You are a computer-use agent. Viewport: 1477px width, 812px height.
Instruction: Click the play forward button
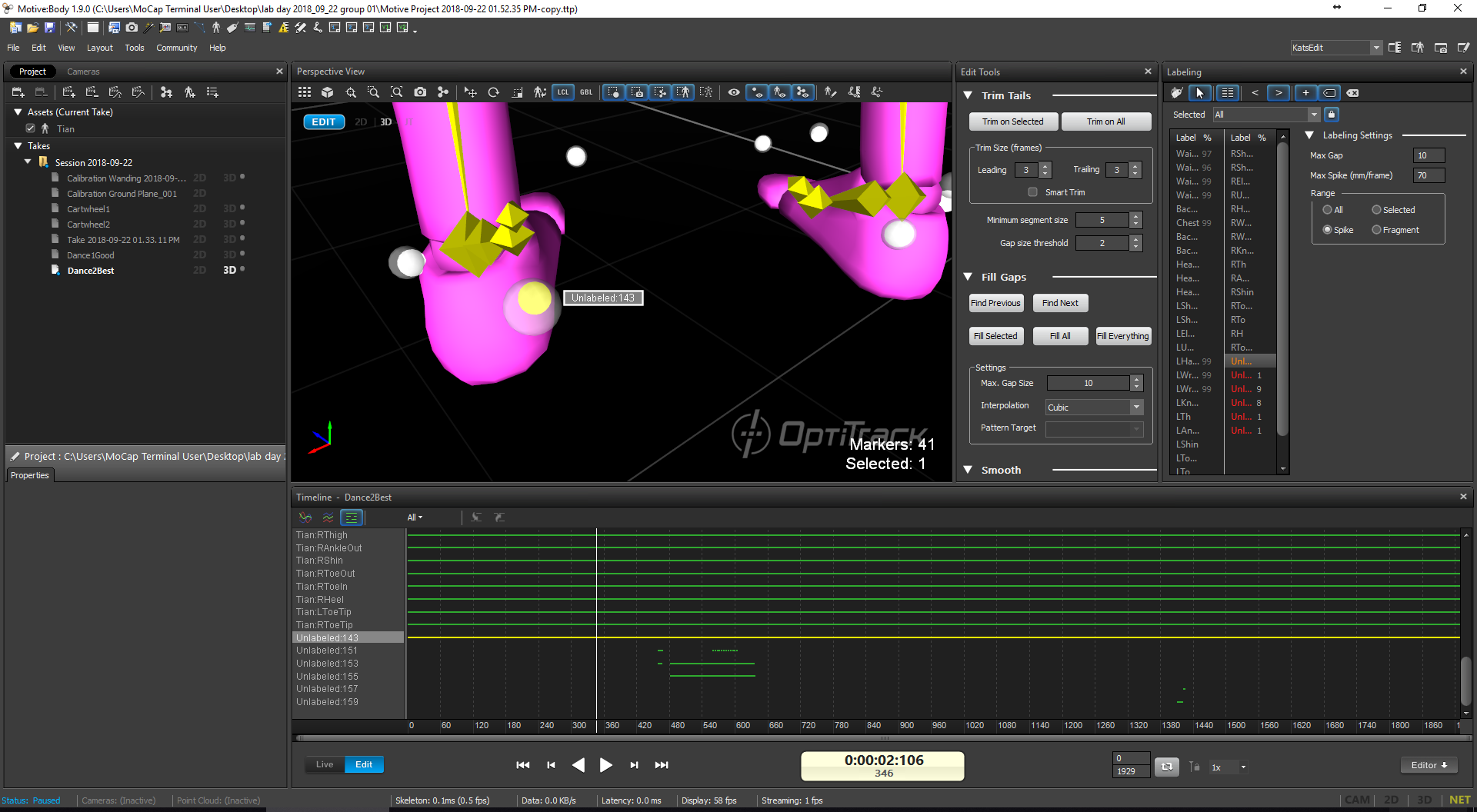605,765
